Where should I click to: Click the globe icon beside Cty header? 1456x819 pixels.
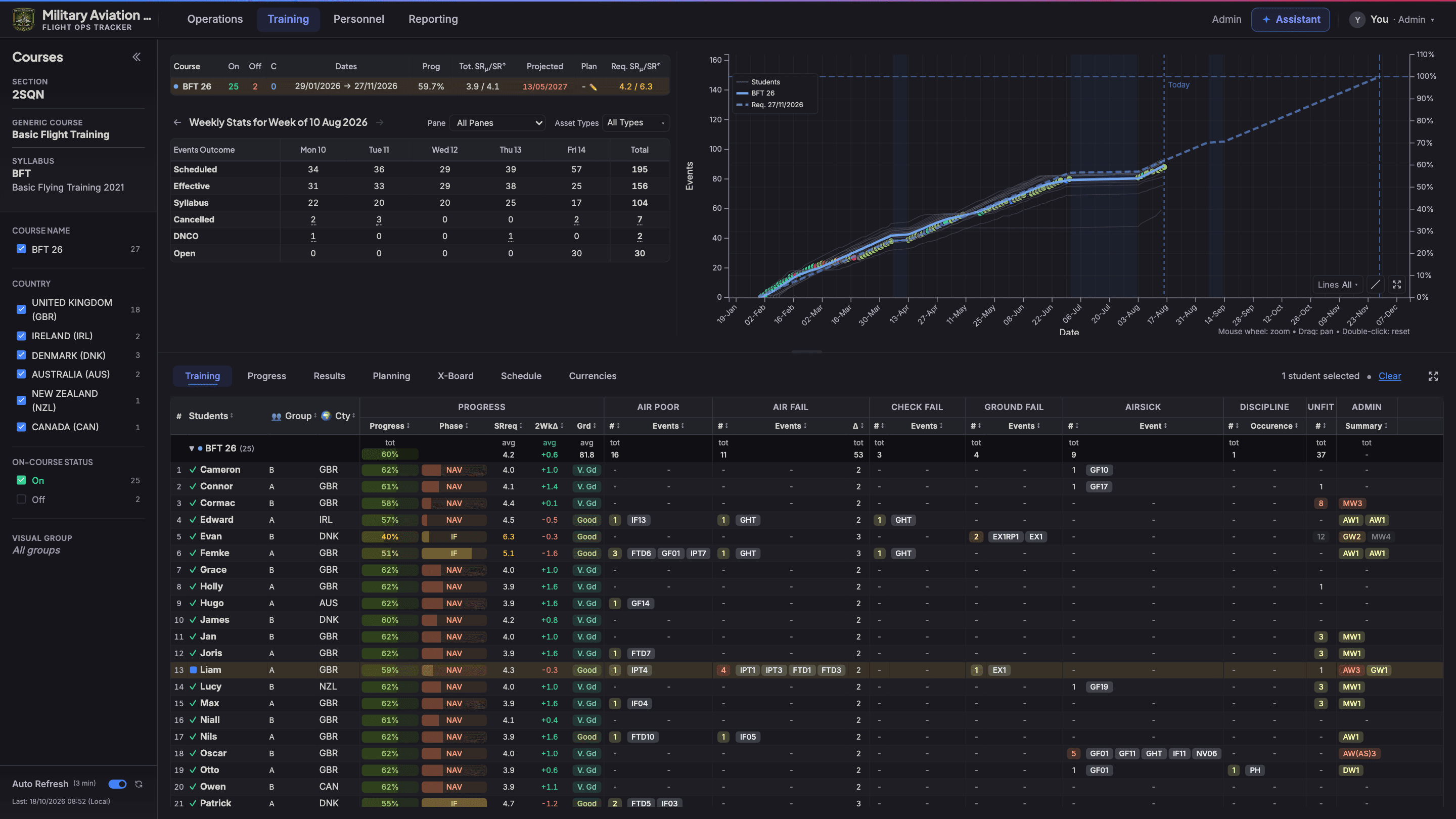pyautogui.click(x=326, y=416)
